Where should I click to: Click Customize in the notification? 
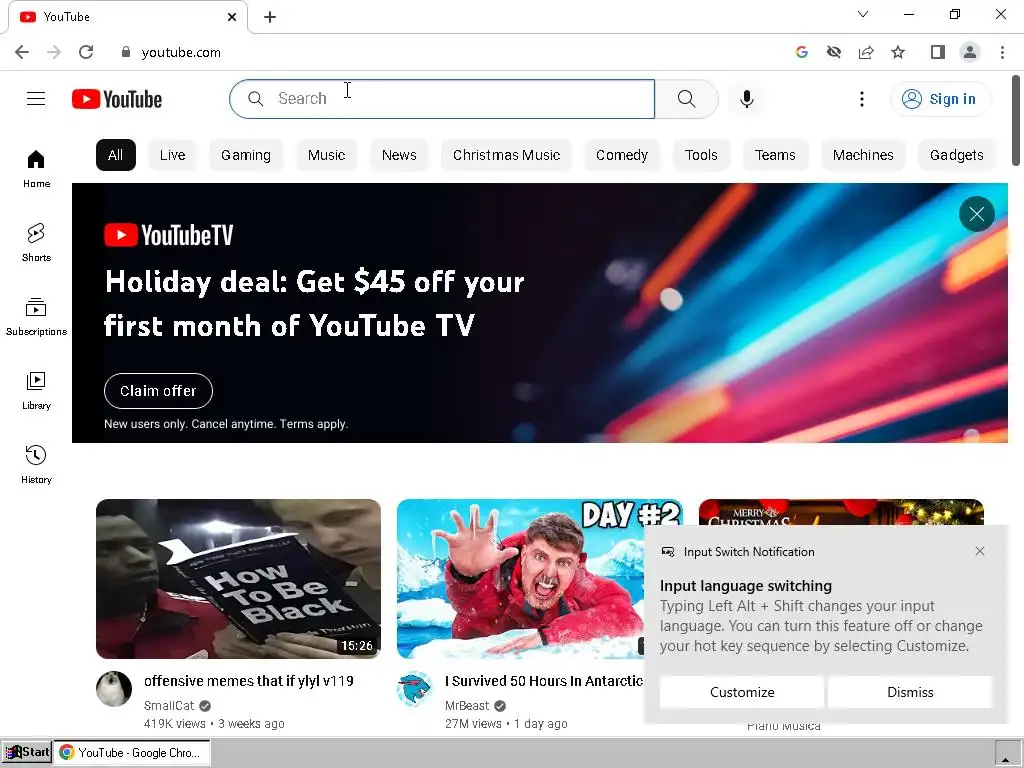click(742, 692)
